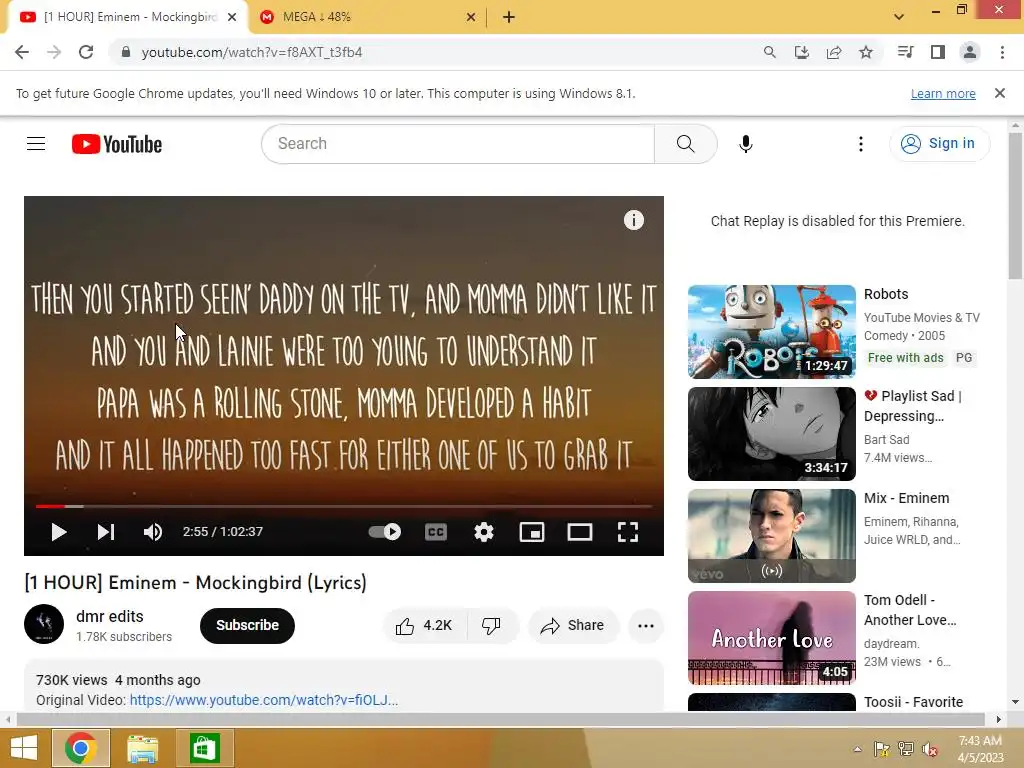Switch to theater mode icon
Screen dimensions: 1024x768
coord(580,532)
